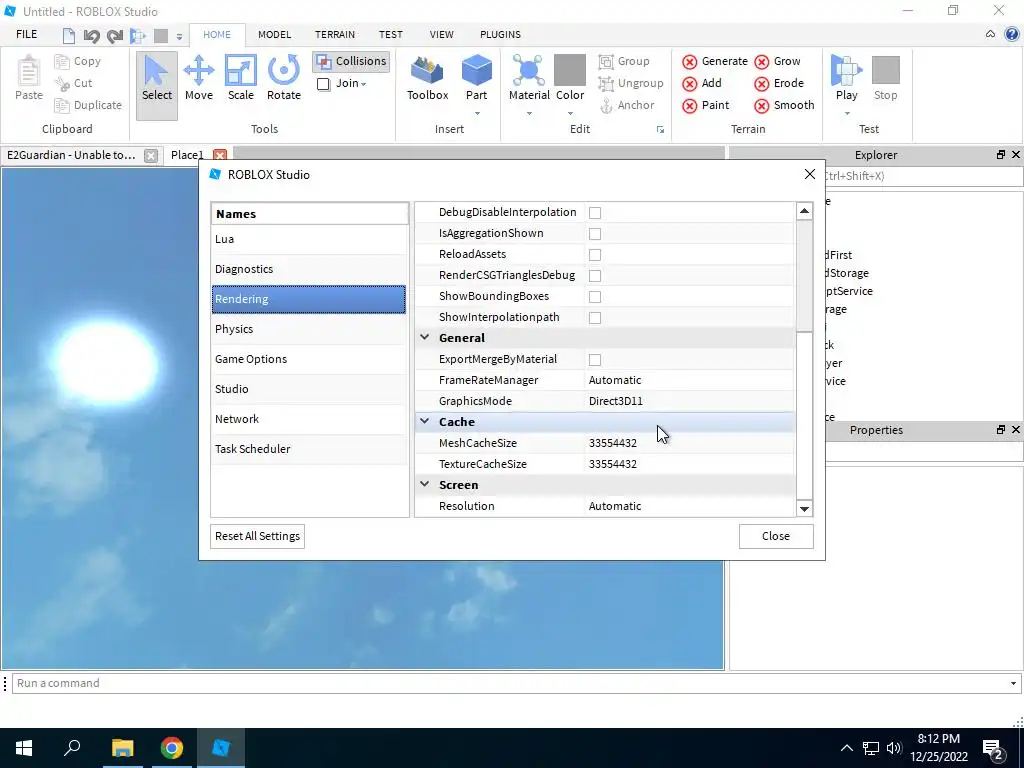Enable DebugDisableInterpolation checkbox
The width and height of the screenshot is (1024, 768).
tap(594, 212)
